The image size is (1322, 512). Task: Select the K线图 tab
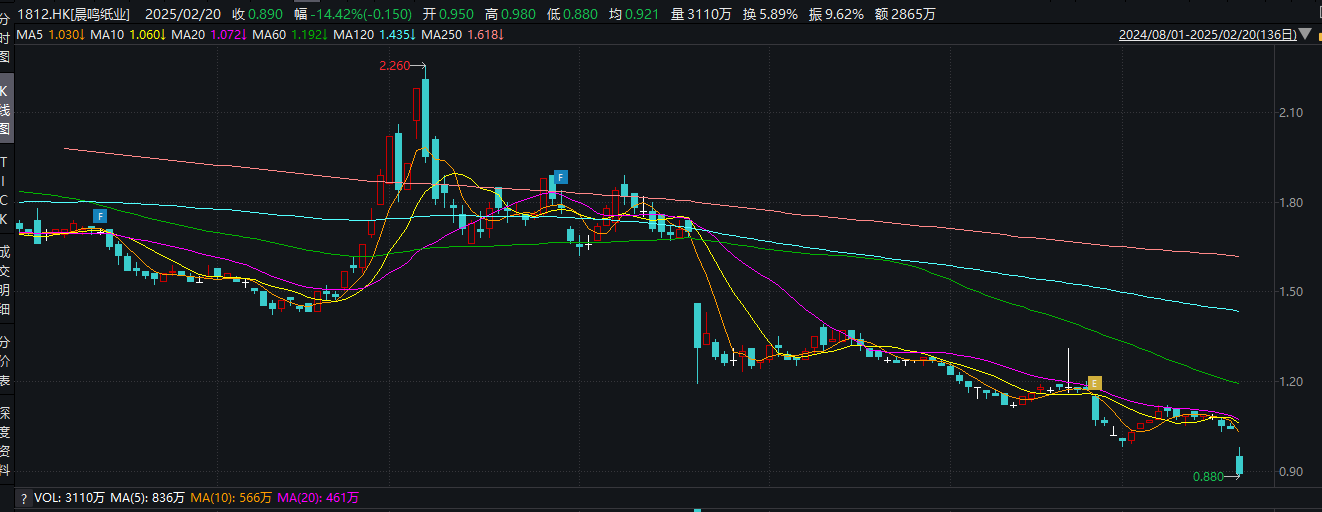(x=6, y=109)
